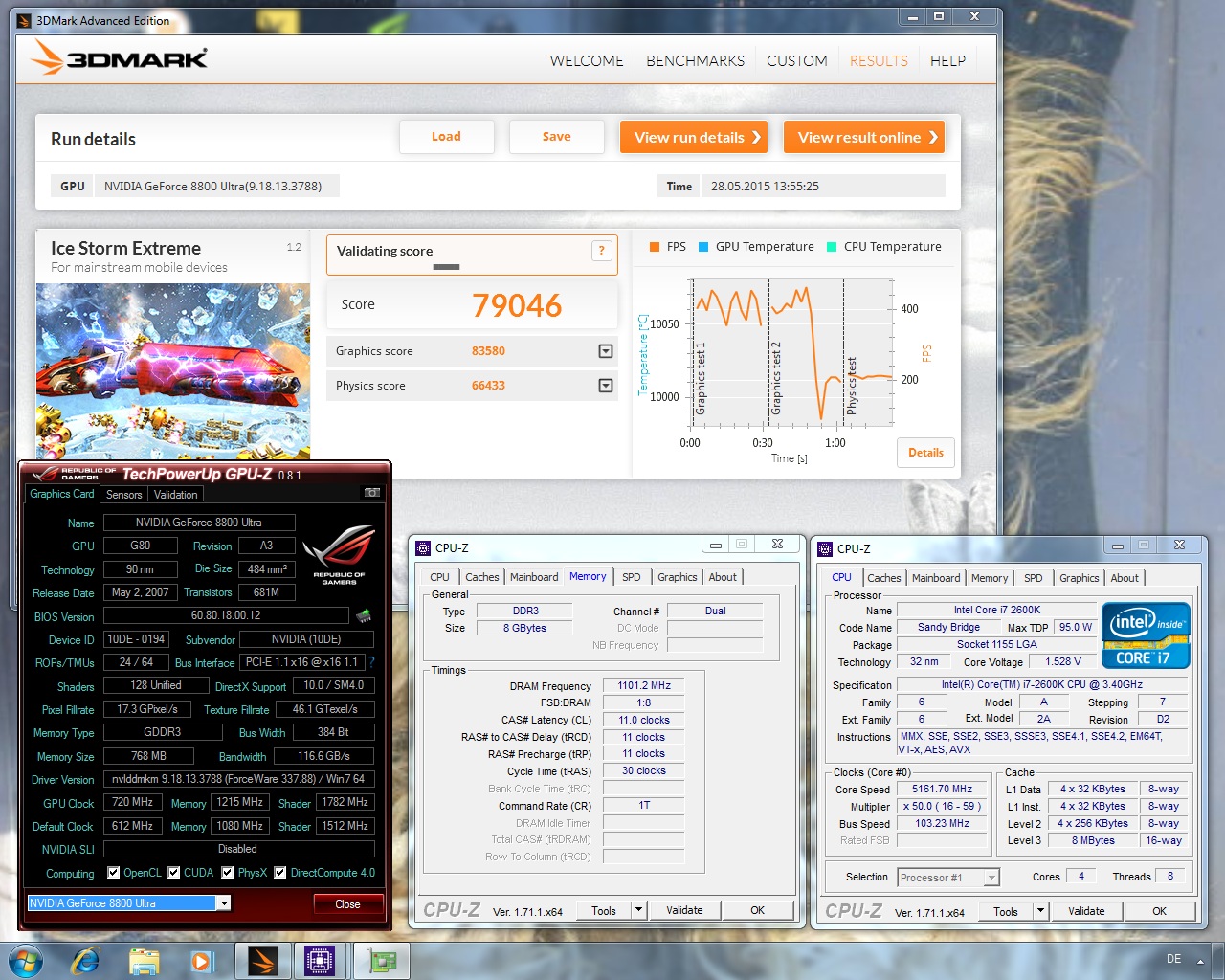Open Tools dropdown arrow in CPU tab CPU-Z window
The width and height of the screenshot is (1225, 980).
point(1041,911)
